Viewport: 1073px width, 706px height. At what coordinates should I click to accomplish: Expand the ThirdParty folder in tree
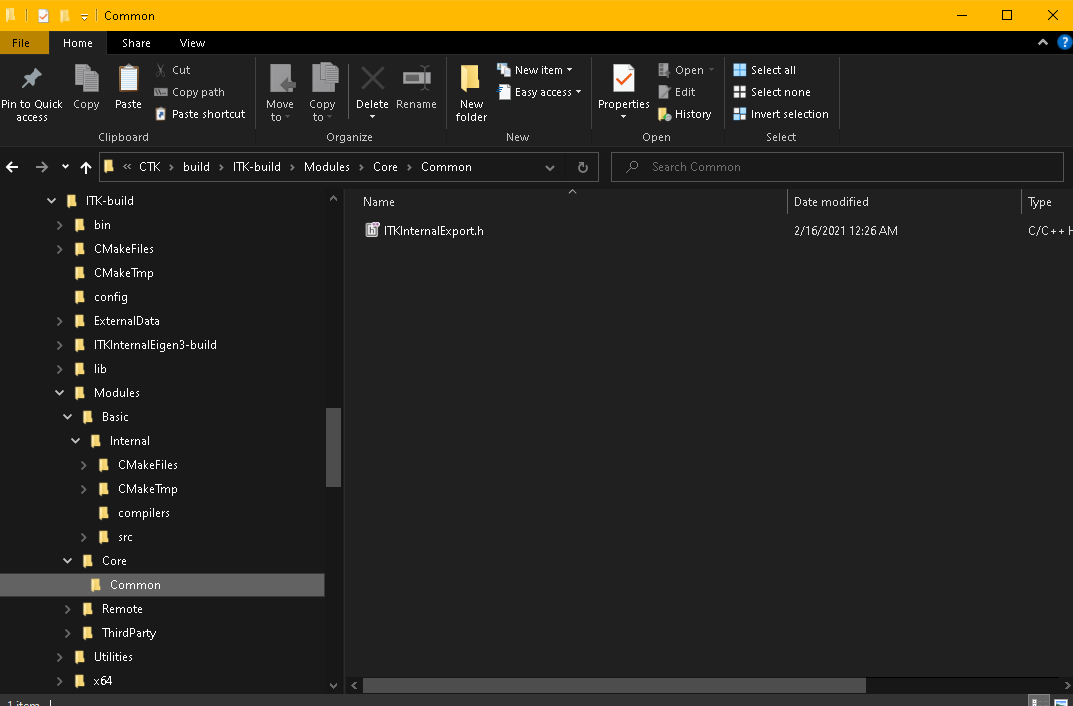68,633
